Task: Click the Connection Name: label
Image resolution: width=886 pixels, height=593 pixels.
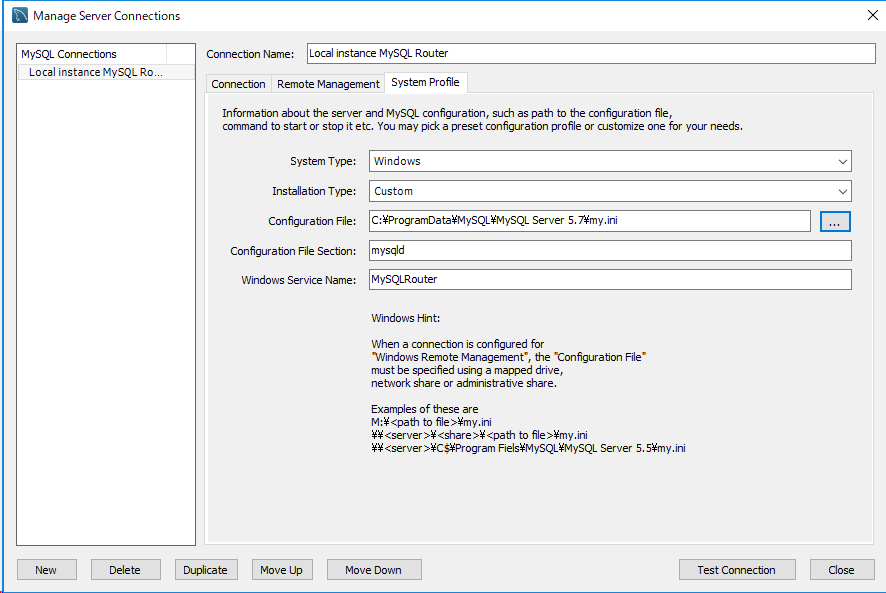Action: (250, 54)
